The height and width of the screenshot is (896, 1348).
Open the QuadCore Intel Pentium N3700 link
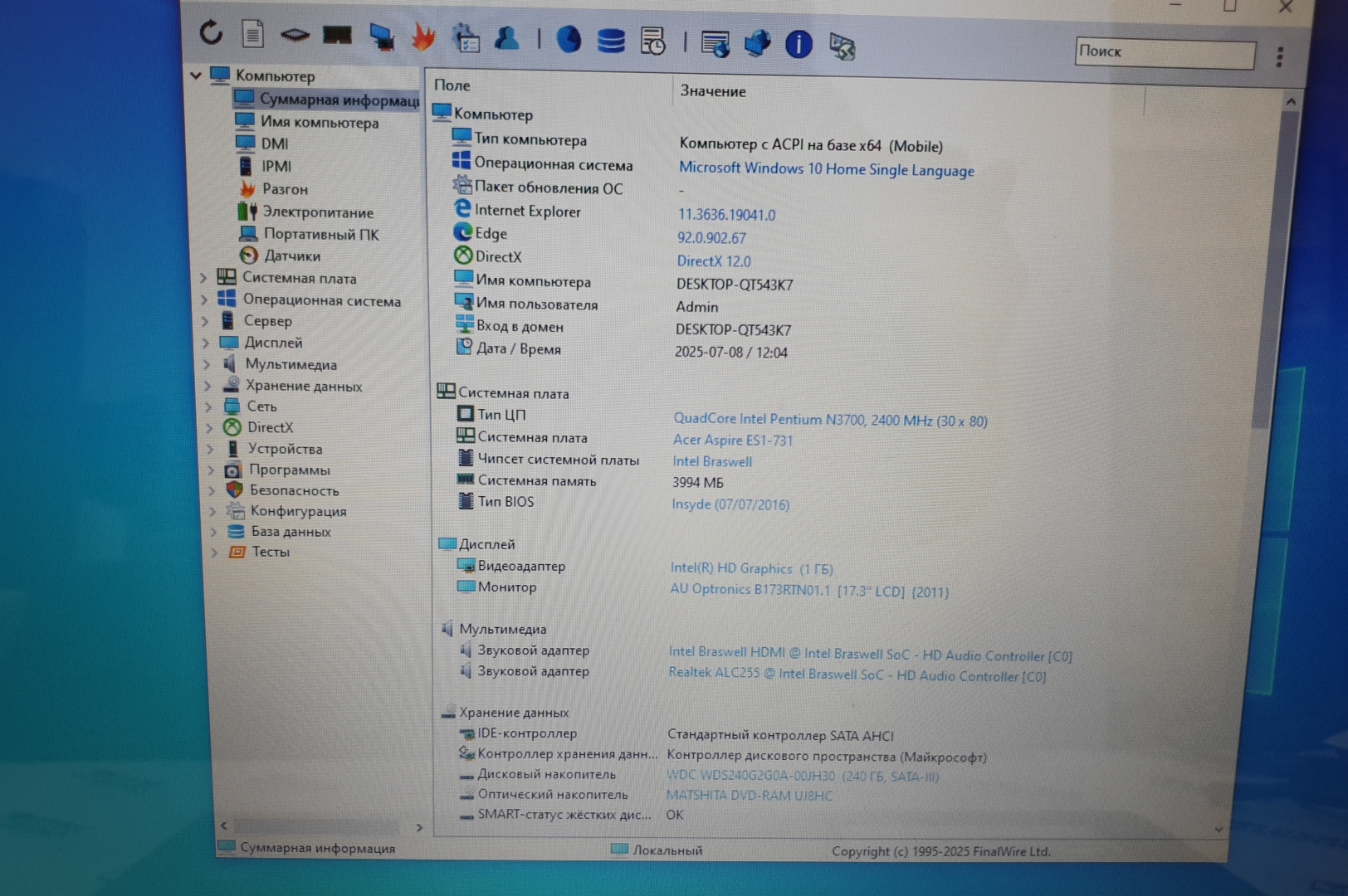830,420
